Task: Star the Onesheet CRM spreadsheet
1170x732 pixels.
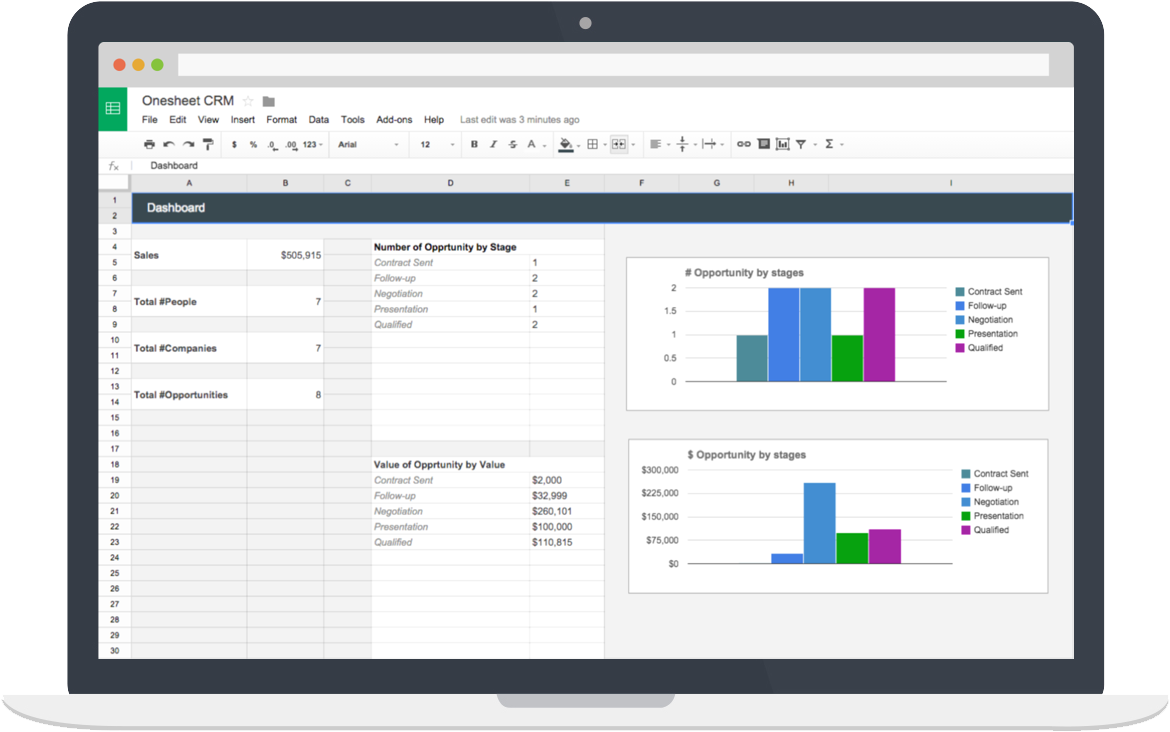Action: click(249, 100)
